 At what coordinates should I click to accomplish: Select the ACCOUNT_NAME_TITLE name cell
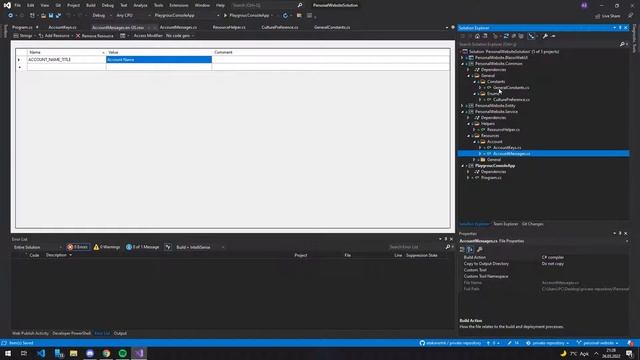[x=66, y=60]
